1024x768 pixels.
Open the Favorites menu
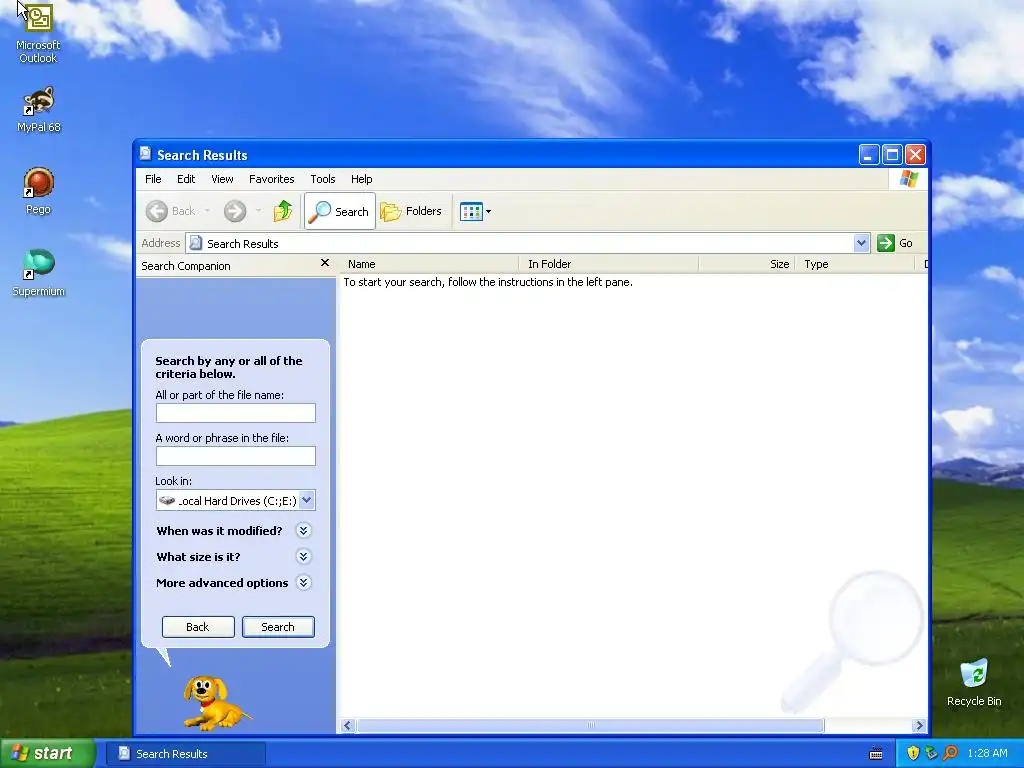[272, 179]
